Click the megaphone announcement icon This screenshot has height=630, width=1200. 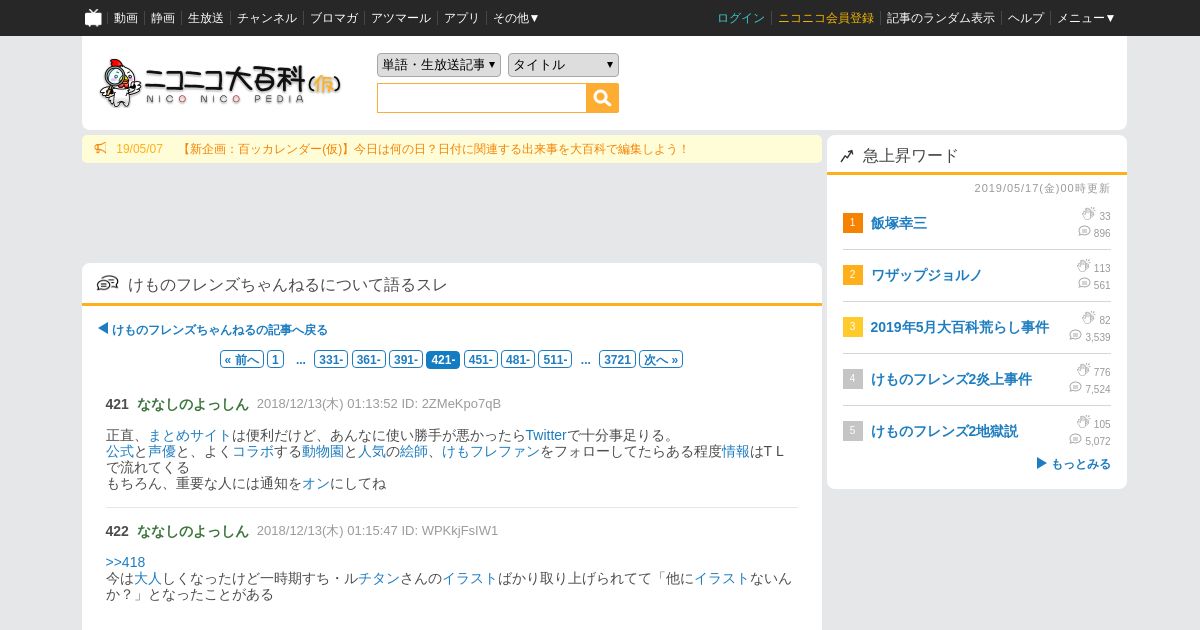101,148
